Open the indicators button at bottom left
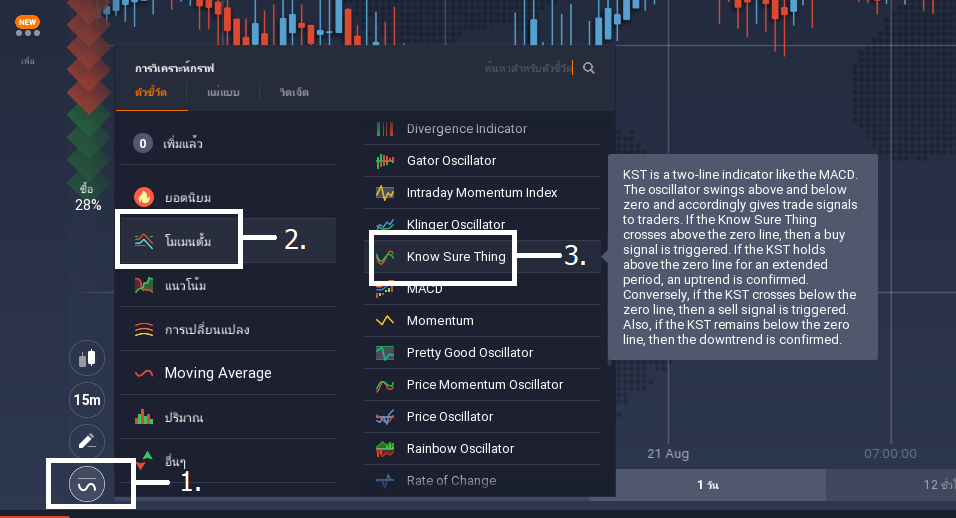The height and width of the screenshot is (518, 956). coord(87,484)
